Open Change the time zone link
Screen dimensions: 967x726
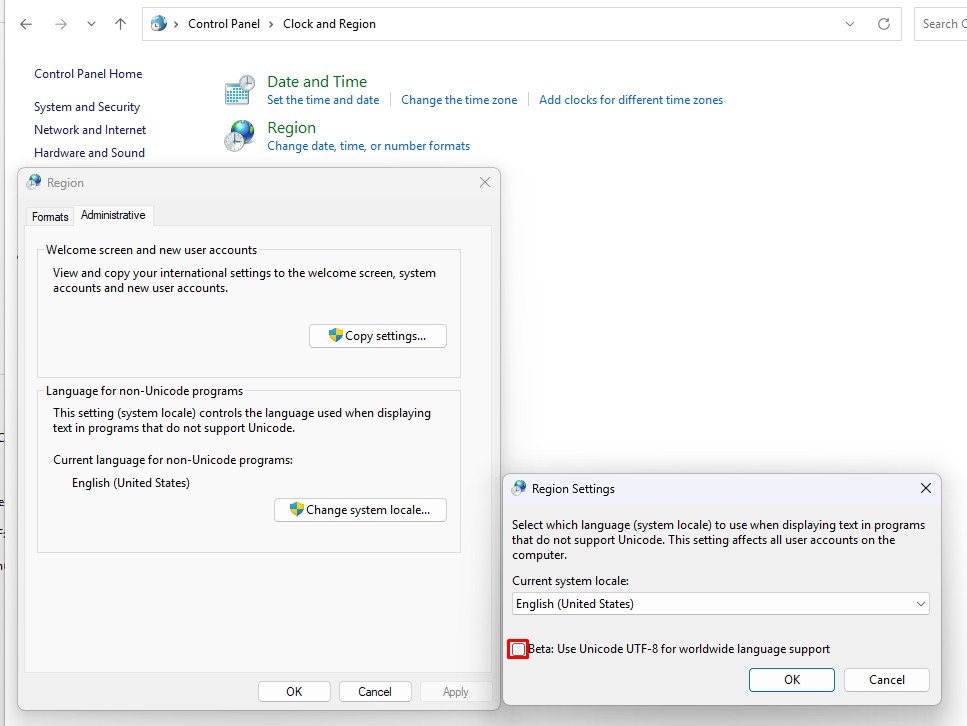pyautogui.click(x=459, y=100)
